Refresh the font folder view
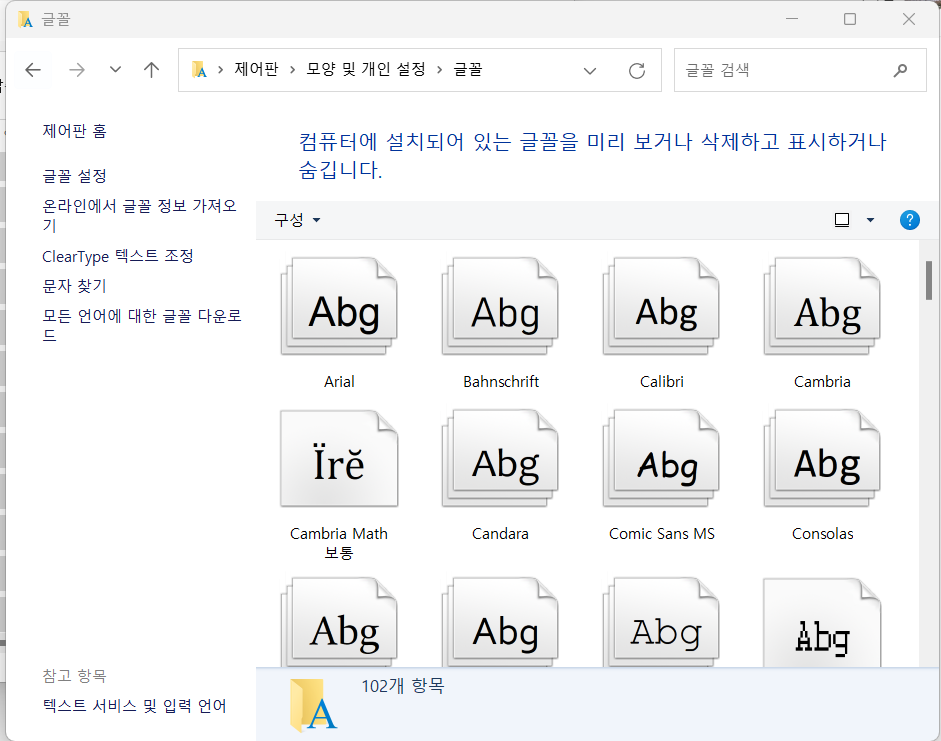This screenshot has width=941, height=741. point(637,71)
